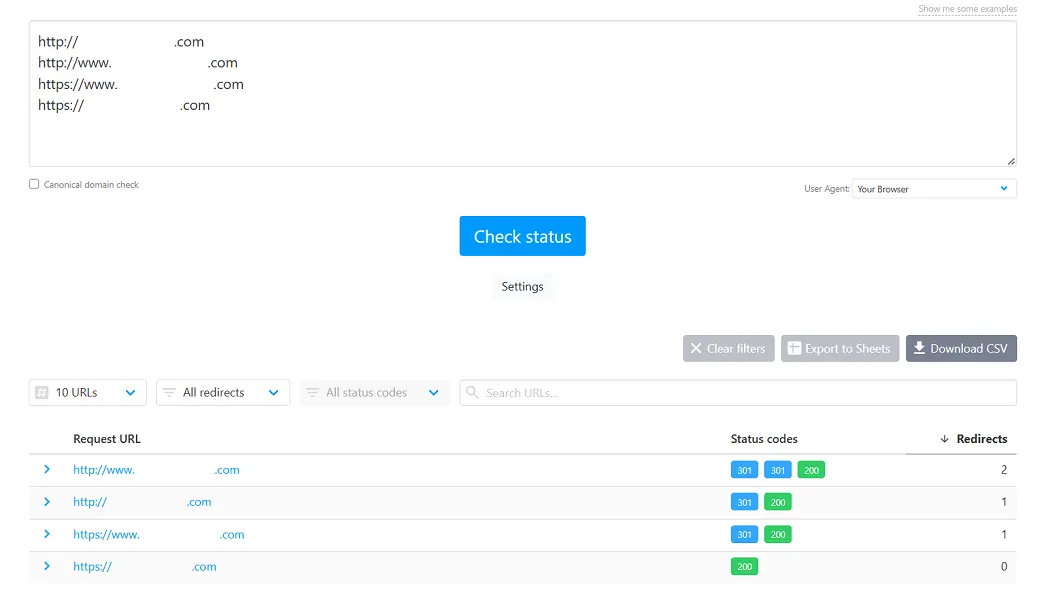This screenshot has width=1044, height=600.
Task: Open the http:// request URL link in results
Action: point(142,502)
